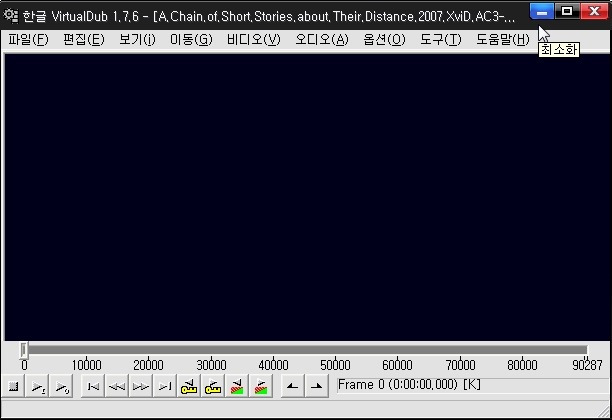Open the 오디오(A) menu
612x420 pixels.
322,39
